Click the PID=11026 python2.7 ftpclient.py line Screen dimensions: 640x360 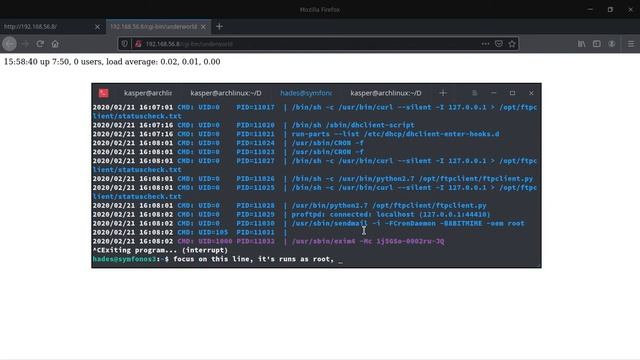(313, 179)
